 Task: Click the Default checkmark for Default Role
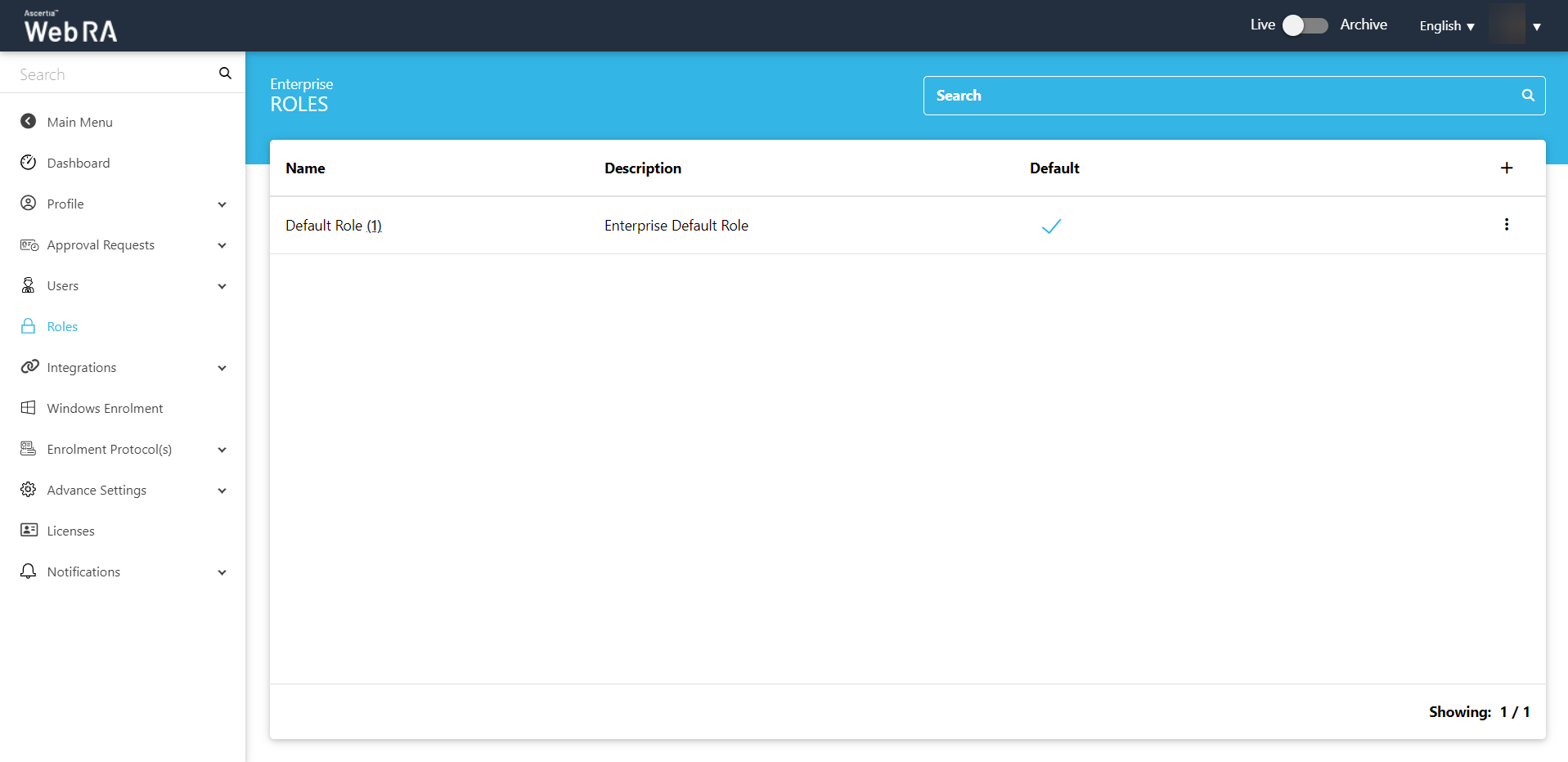click(1051, 226)
